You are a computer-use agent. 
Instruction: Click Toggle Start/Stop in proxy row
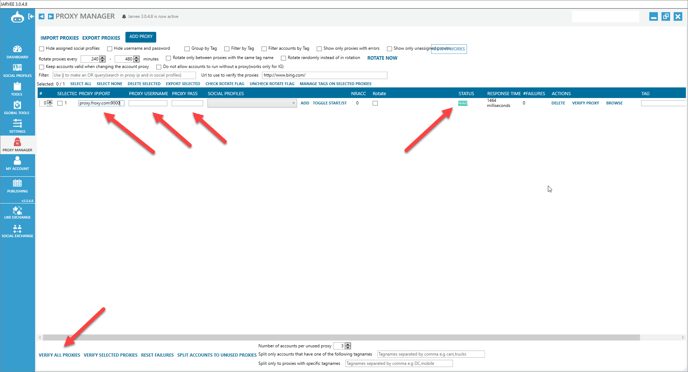click(330, 103)
